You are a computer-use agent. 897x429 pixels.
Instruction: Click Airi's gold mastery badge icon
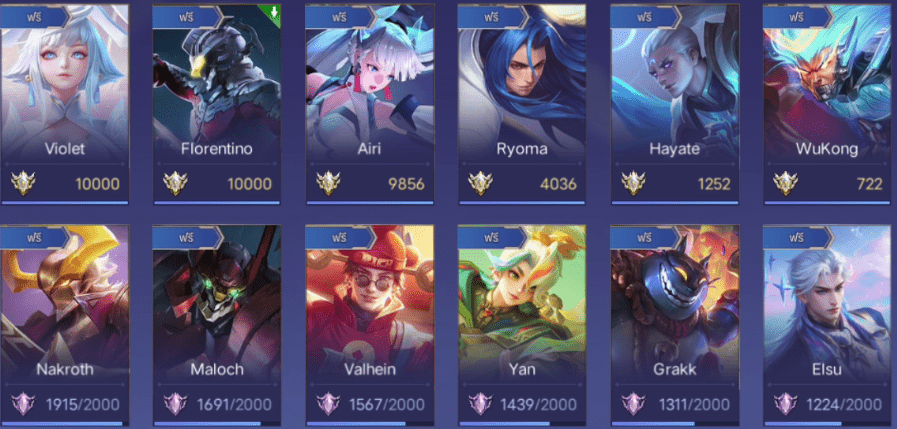pyautogui.click(x=328, y=184)
